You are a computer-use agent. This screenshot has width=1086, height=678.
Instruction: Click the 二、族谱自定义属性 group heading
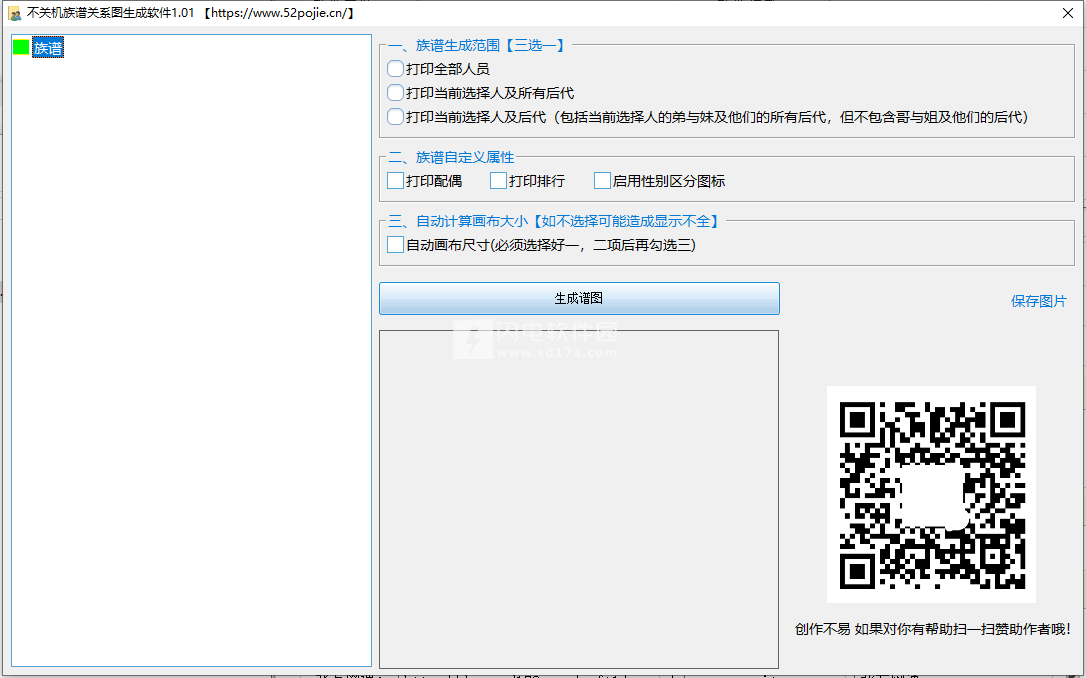(x=452, y=157)
